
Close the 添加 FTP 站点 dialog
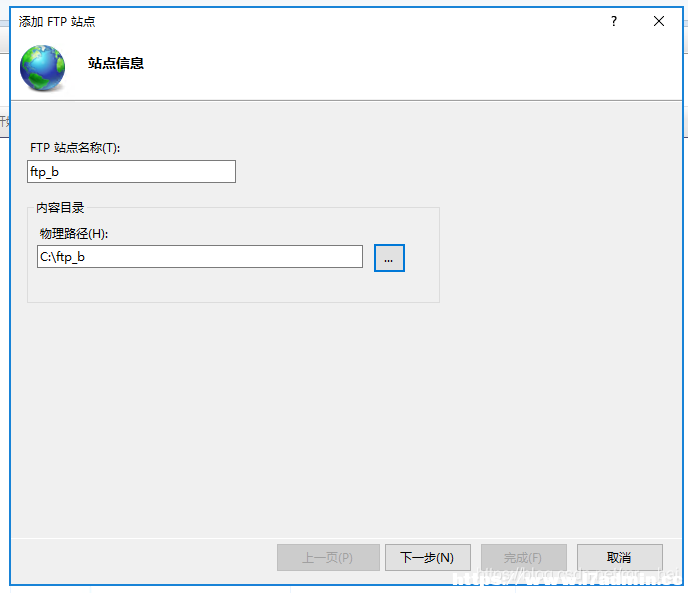pos(659,21)
